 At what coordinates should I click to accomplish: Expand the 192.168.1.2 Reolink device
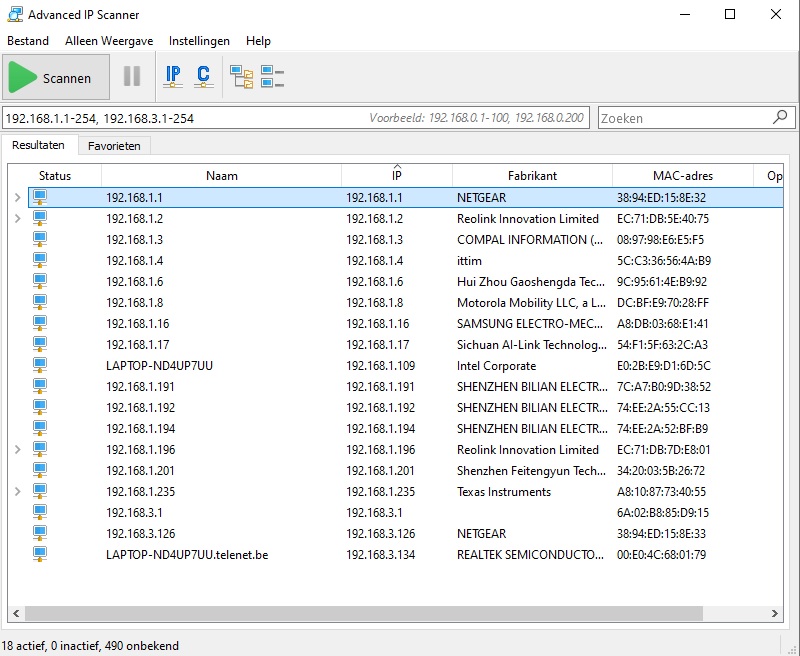coord(17,219)
